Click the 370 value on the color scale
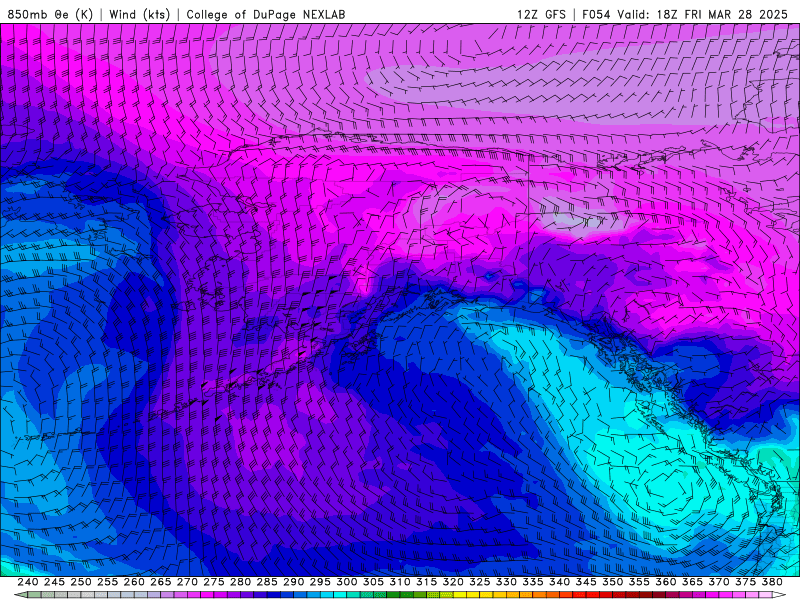 tap(719, 582)
